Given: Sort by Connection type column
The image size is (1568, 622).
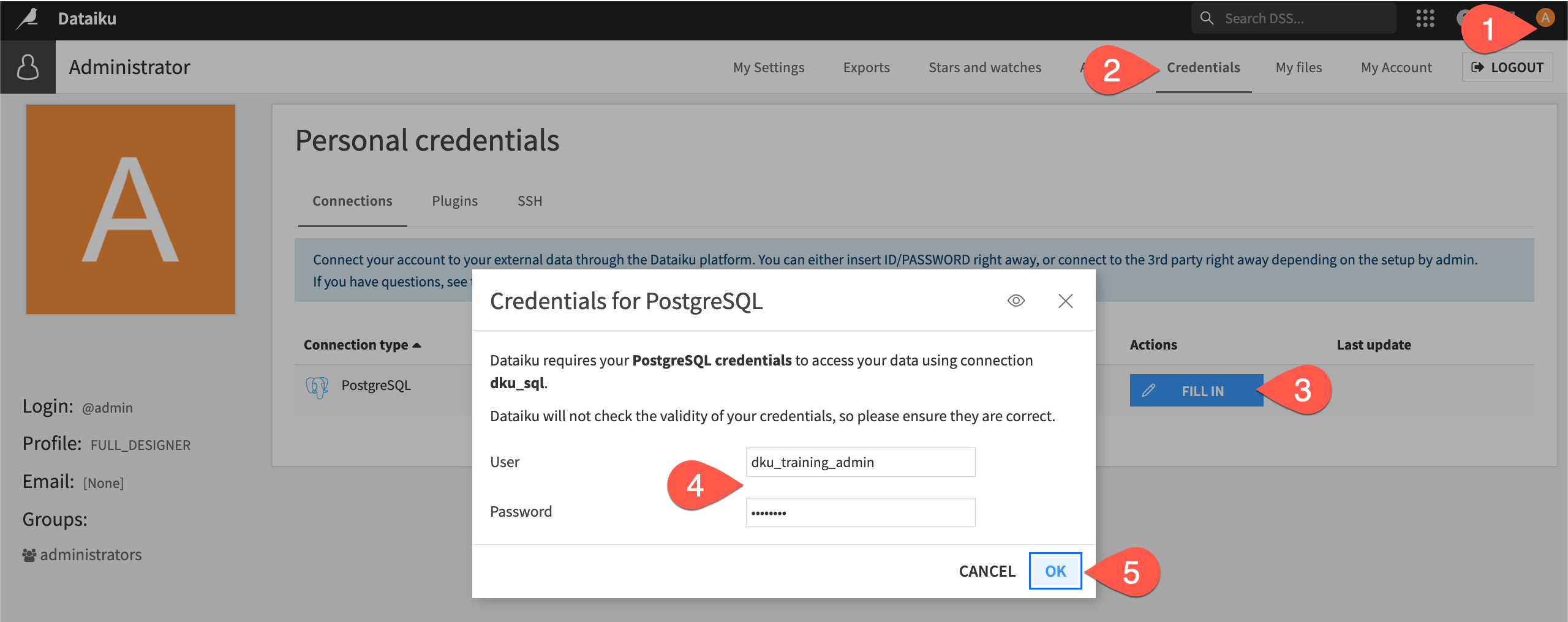Looking at the screenshot, I should tap(362, 345).
